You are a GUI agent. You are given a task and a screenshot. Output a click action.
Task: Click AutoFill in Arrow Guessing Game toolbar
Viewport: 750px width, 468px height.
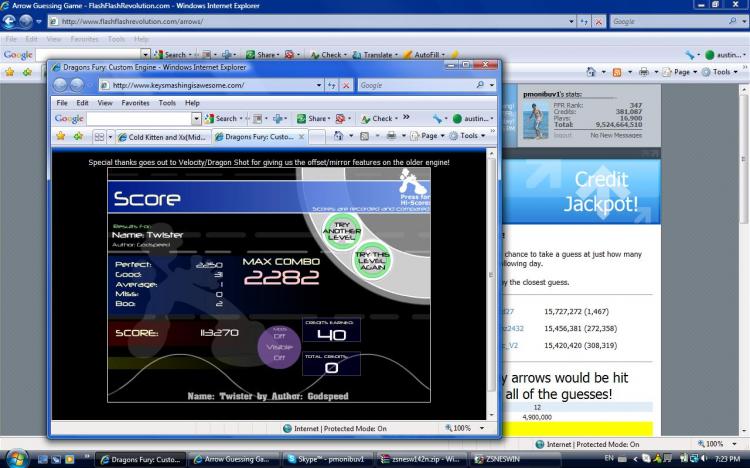(424, 55)
